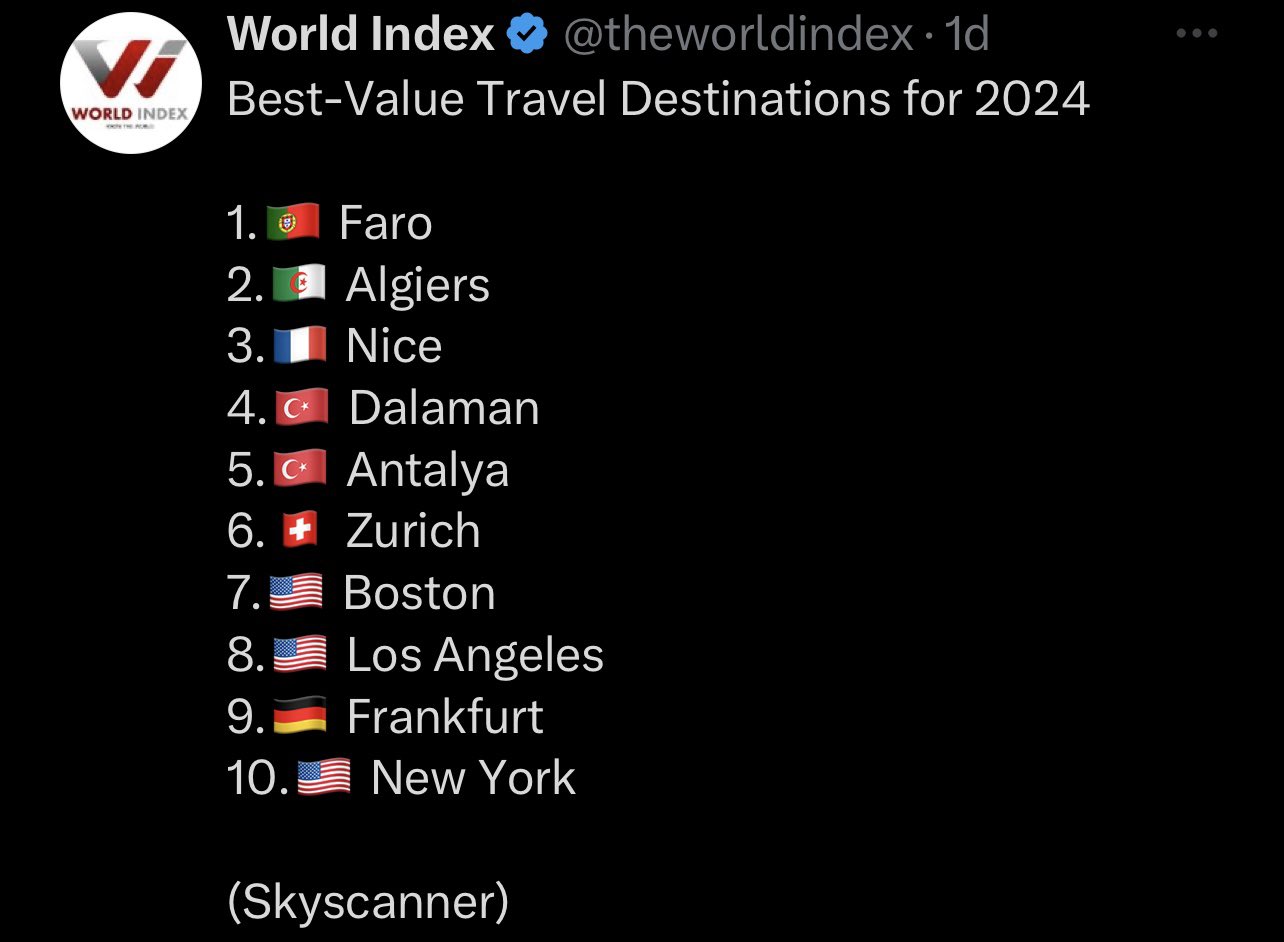Click the Turkey flag beside Dalaman

click(301, 408)
